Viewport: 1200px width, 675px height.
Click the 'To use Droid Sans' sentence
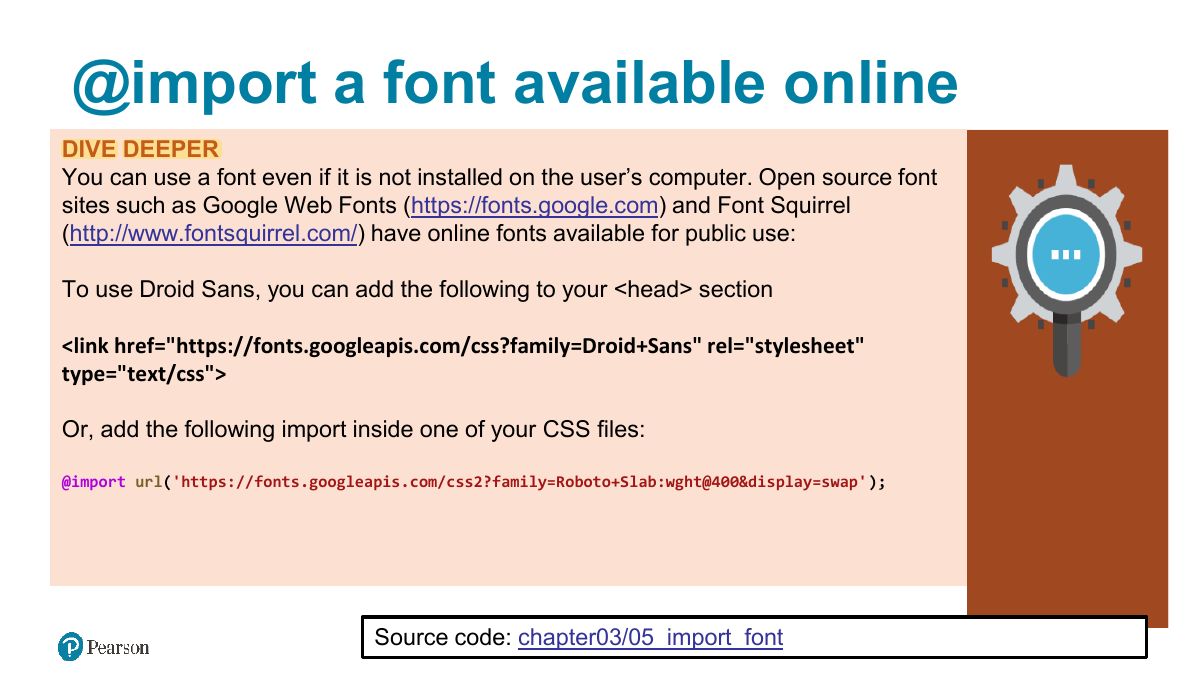tap(417, 290)
